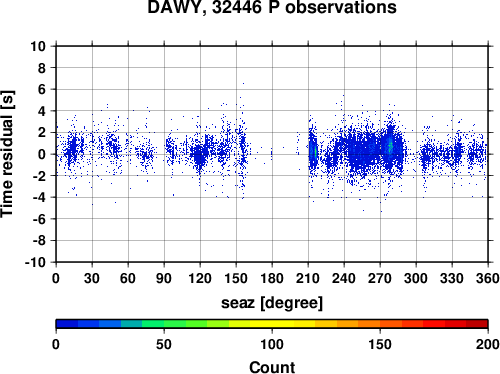This screenshot has width=500, height=374.
Task: Pick the green segment near colorbar value 50
Action: (x=164, y=324)
